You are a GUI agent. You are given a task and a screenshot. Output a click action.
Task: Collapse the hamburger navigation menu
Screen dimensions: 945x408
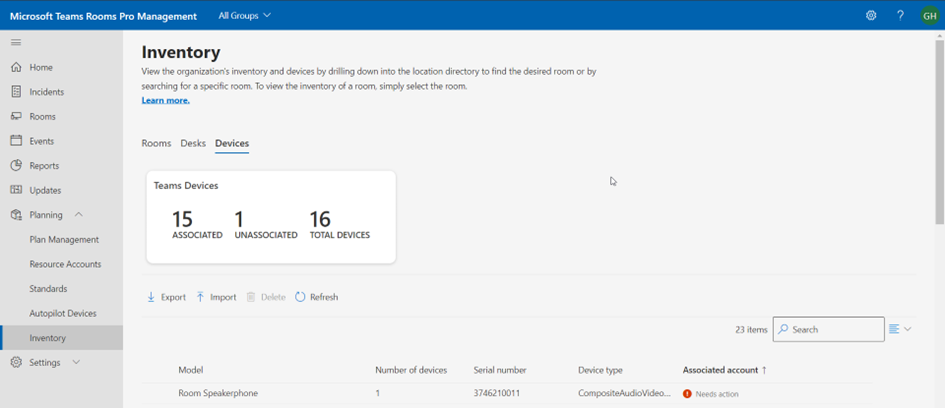(x=16, y=42)
